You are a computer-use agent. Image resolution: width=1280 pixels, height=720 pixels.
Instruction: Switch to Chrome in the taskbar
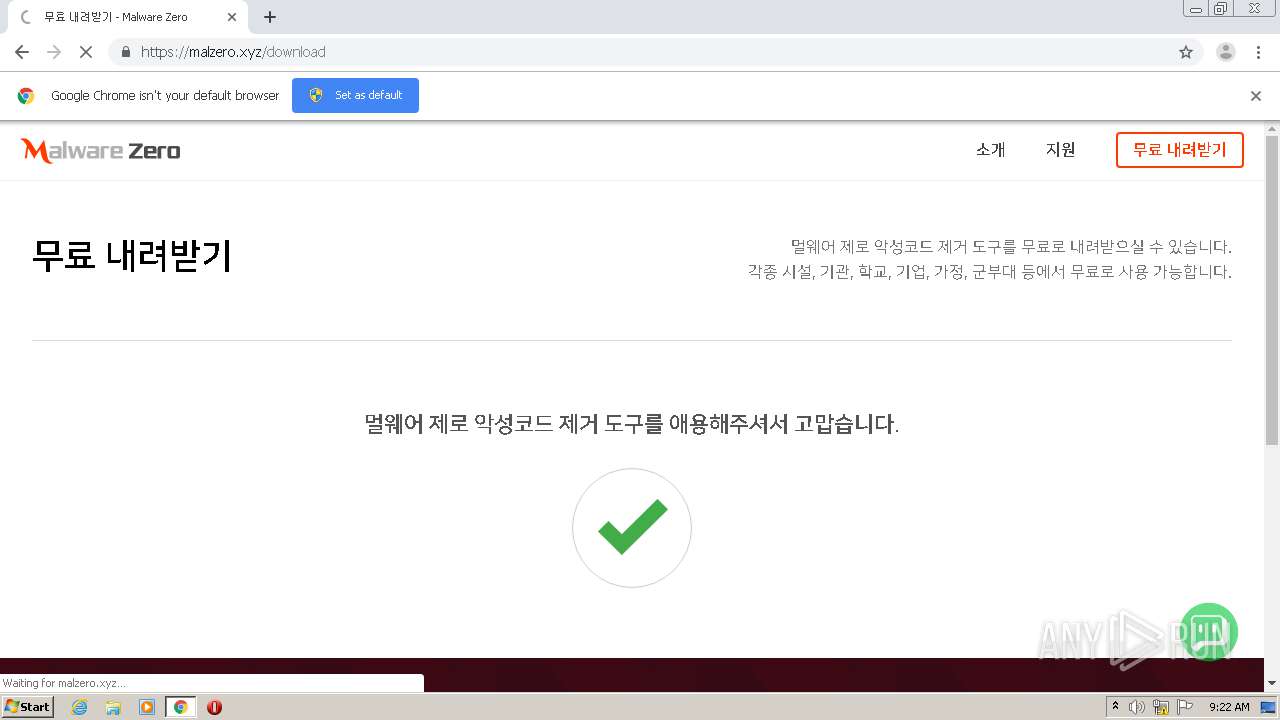[x=180, y=707]
